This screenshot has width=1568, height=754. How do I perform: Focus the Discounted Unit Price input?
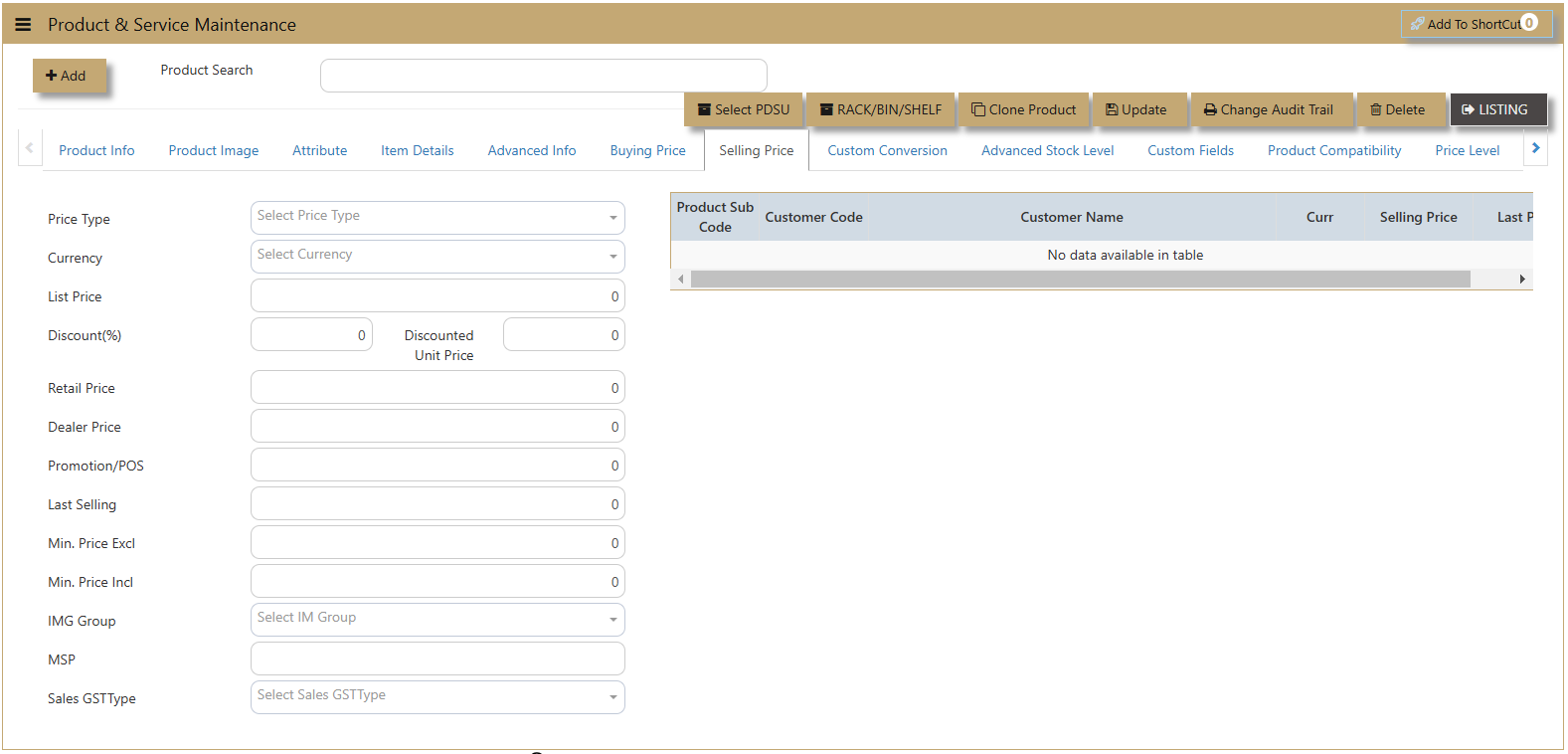pos(564,334)
